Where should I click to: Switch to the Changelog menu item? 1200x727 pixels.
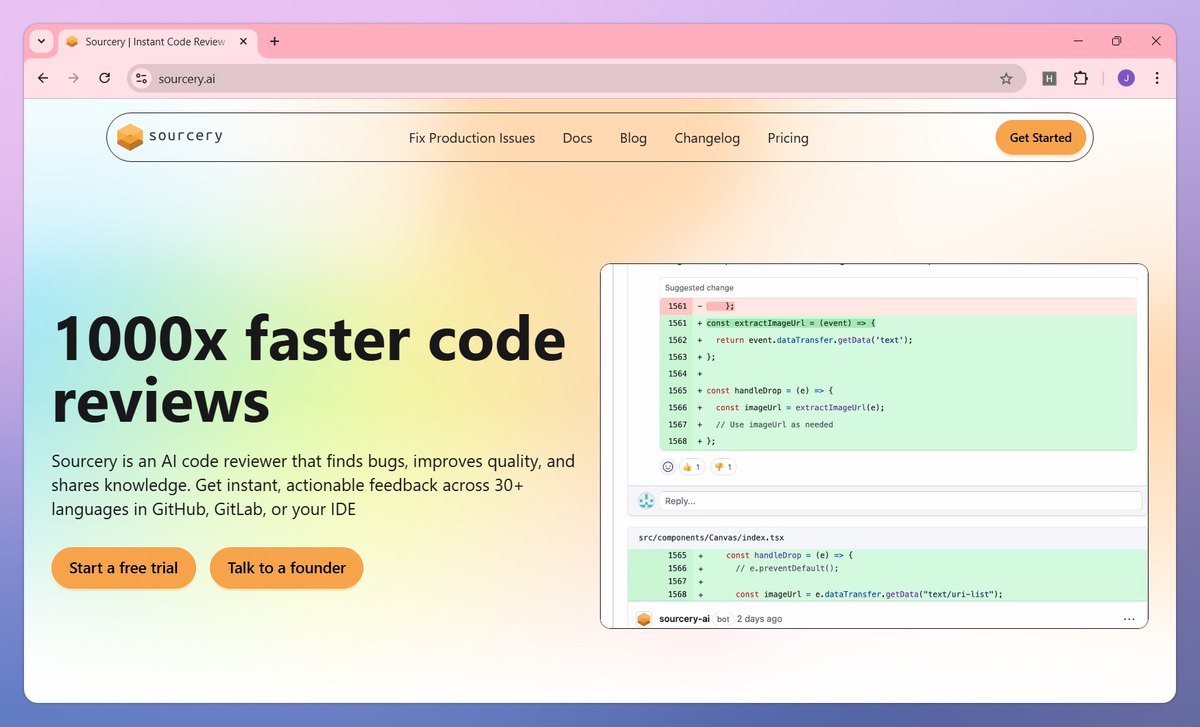coord(707,138)
